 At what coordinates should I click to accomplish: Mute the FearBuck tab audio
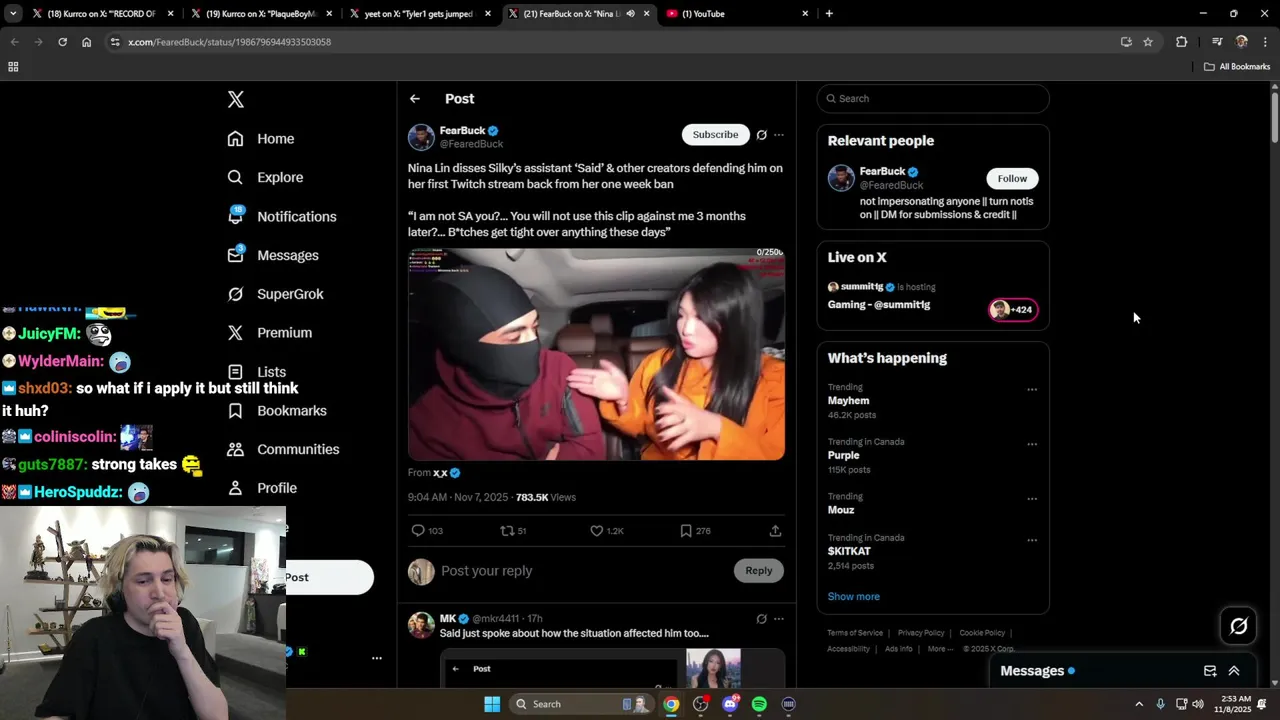coord(630,14)
